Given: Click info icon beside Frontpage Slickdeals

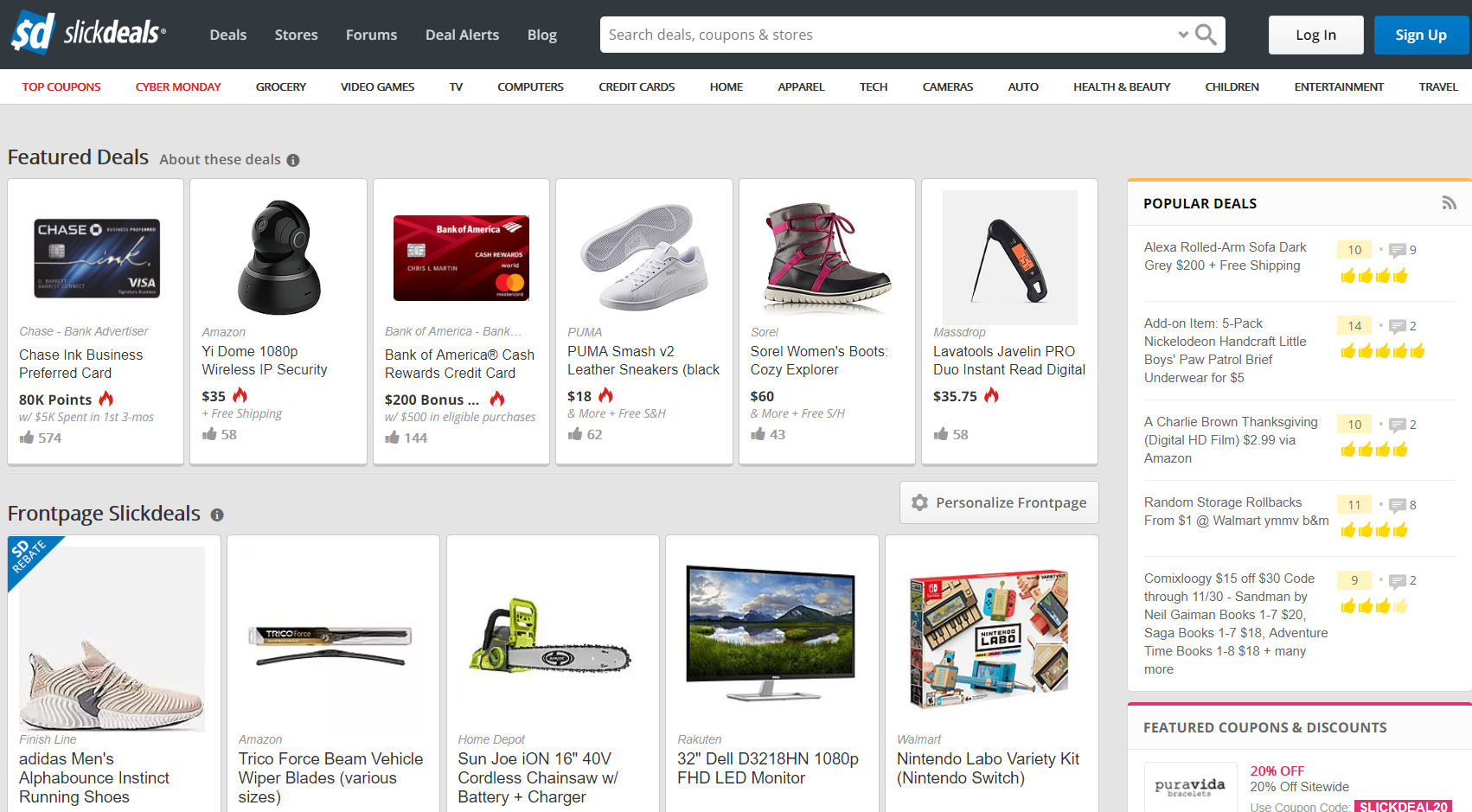Looking at the screenshot, I should [217, 515].
